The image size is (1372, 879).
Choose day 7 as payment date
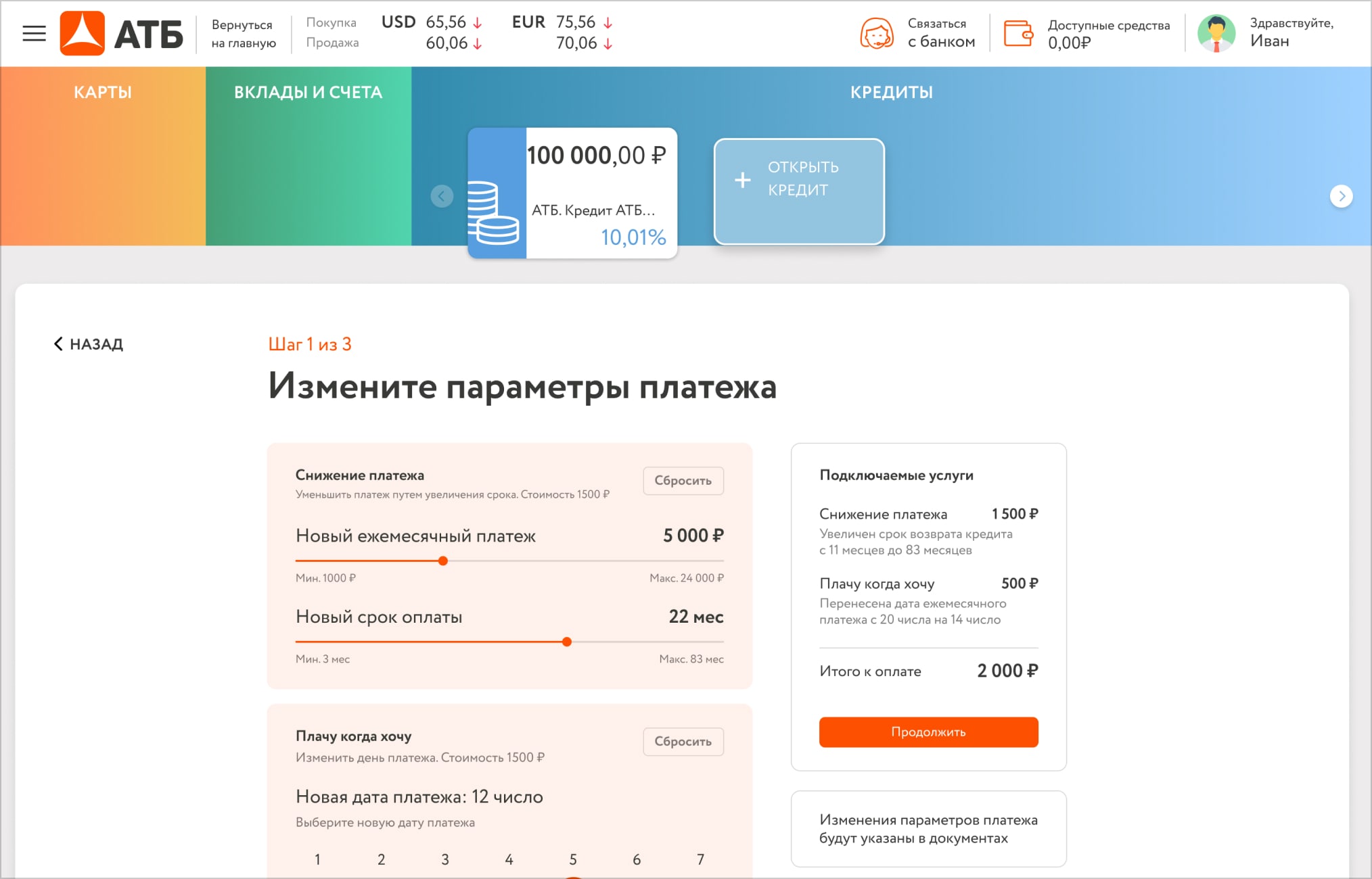[x=700, y=859]
